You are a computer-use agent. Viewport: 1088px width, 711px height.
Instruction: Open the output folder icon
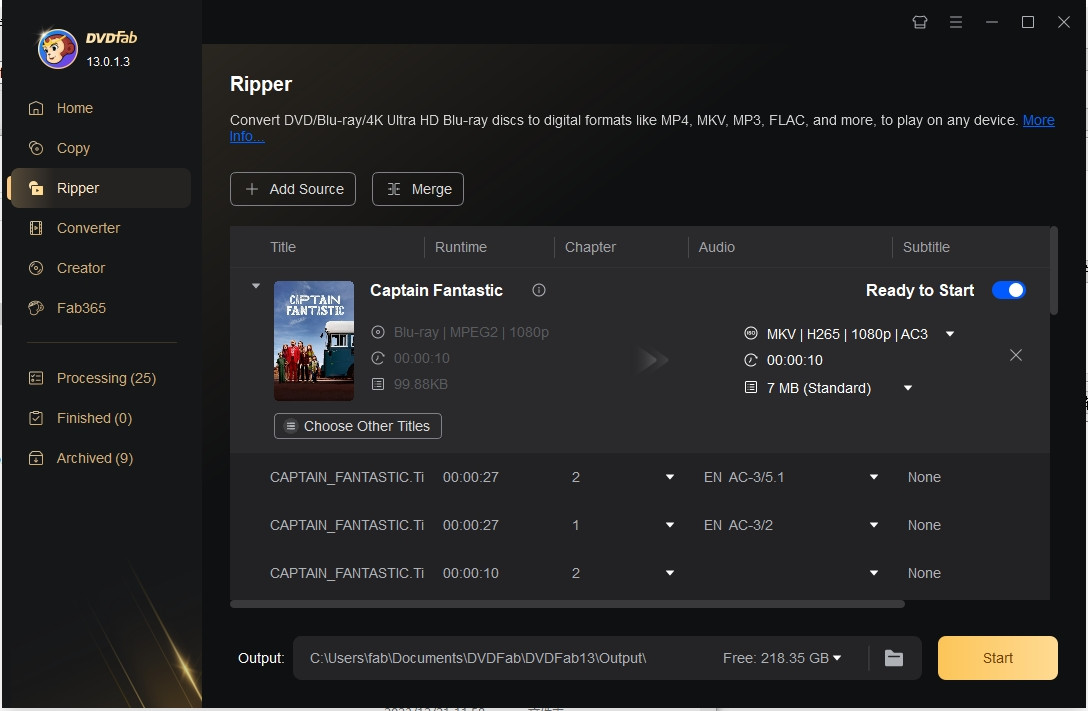(x=894, y=658)
